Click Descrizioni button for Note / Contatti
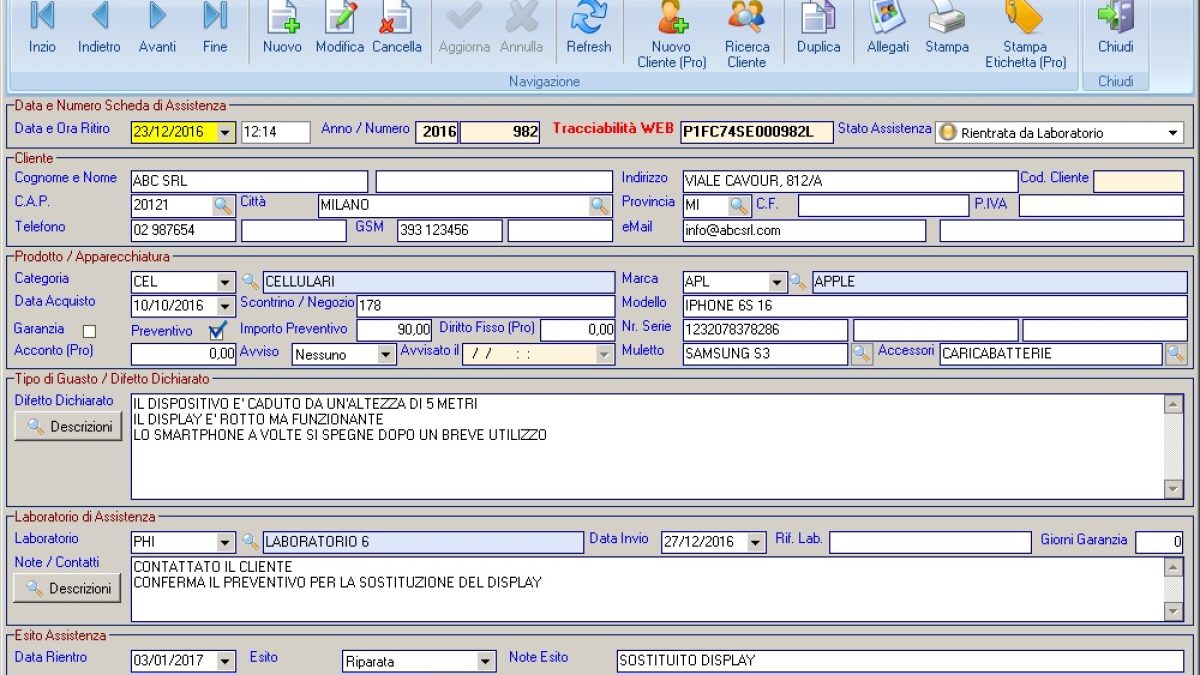Screen dimensions: 1200x675 67,588
